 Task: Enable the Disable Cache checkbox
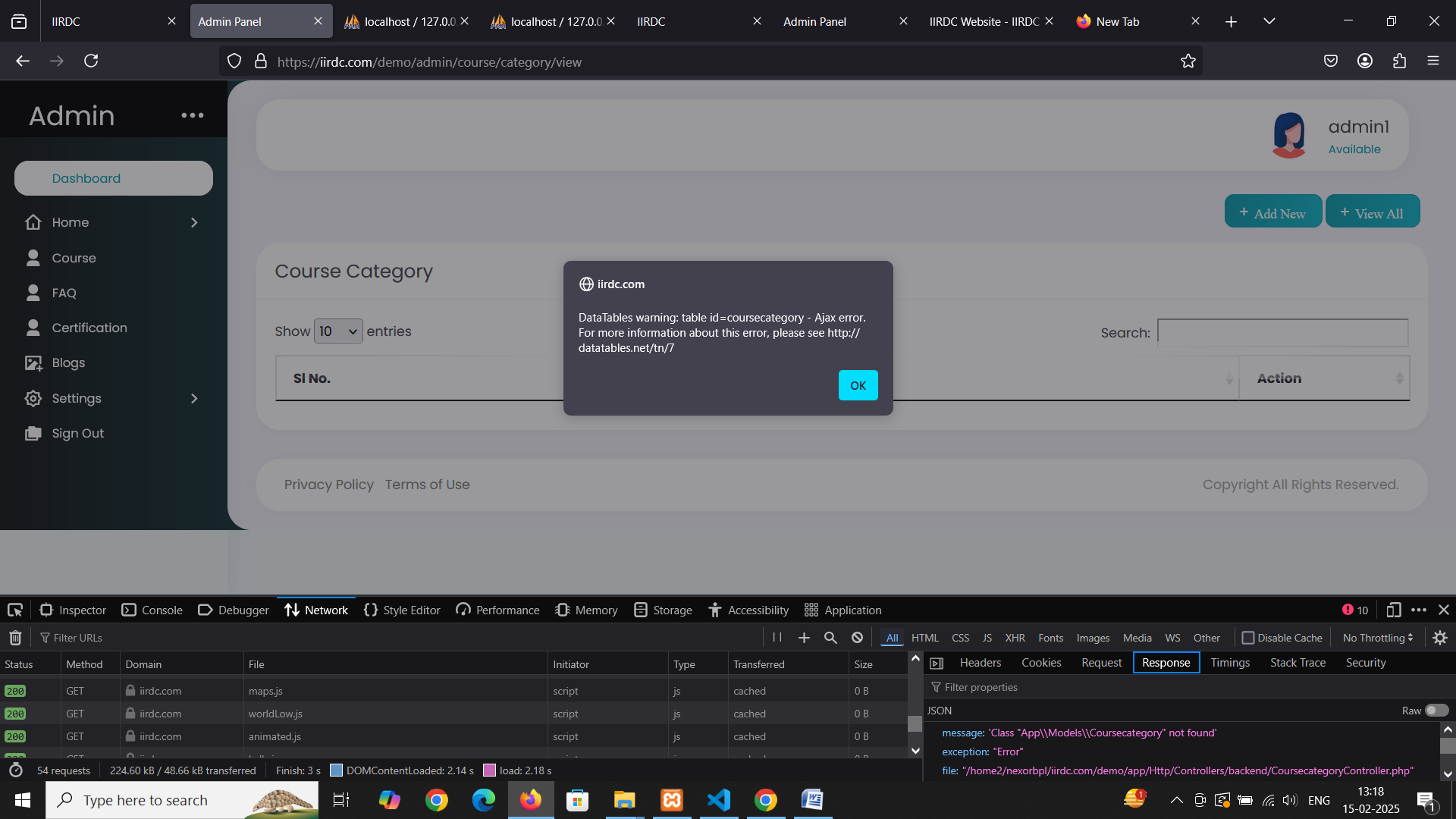click(x=1248, y=638)
